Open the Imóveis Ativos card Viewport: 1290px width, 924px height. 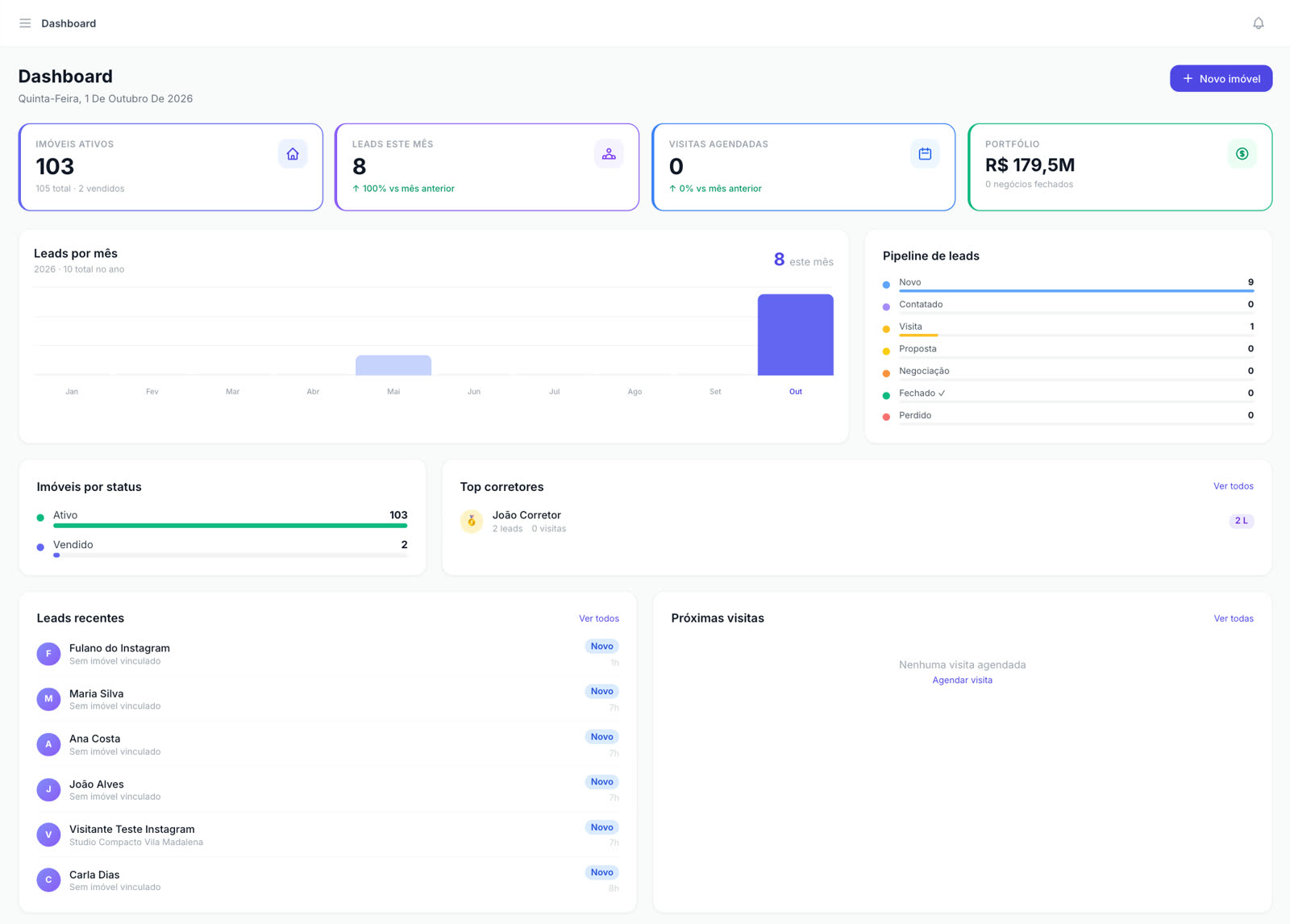[x=171, y=167]
